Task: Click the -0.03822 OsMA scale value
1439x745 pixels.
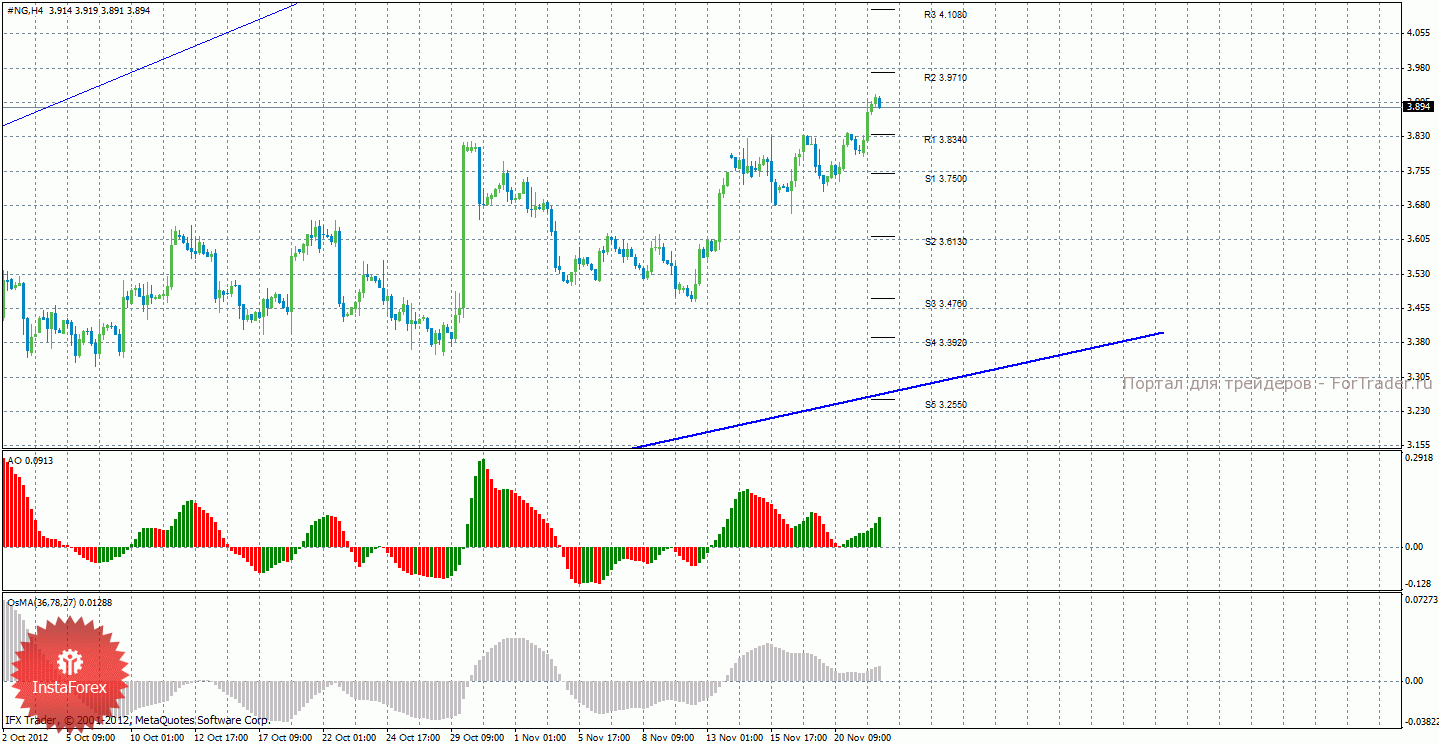Action: (x=1422, y=721)
